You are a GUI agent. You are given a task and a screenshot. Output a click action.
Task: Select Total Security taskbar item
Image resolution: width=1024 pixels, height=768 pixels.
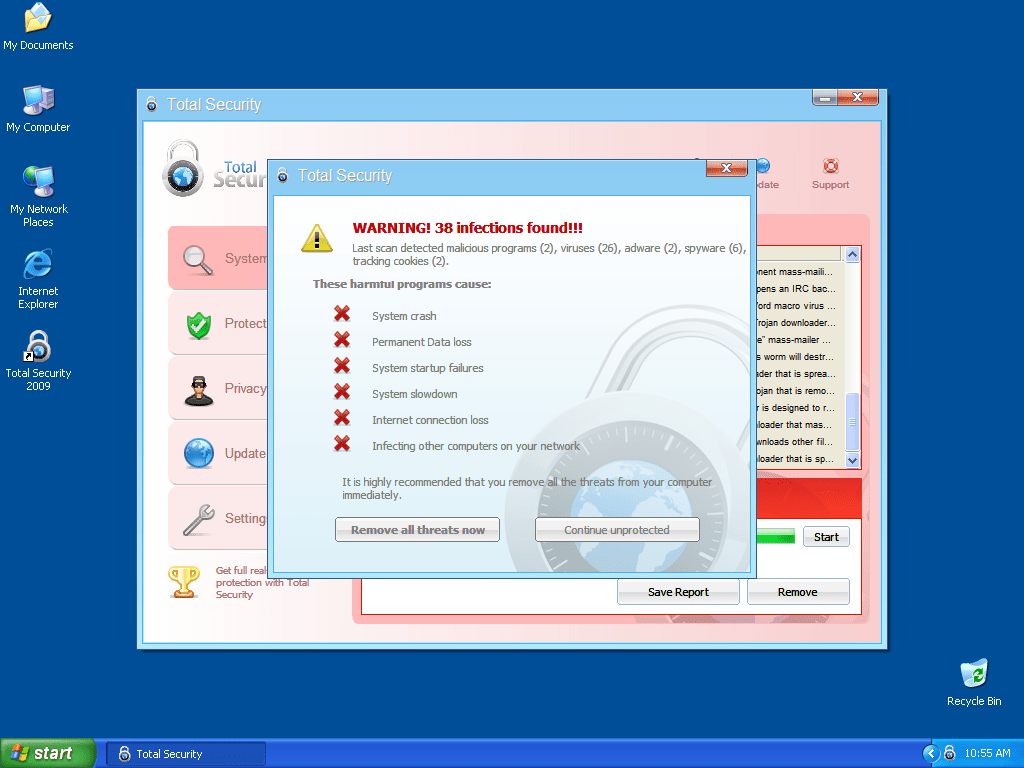tap(186, 754)
